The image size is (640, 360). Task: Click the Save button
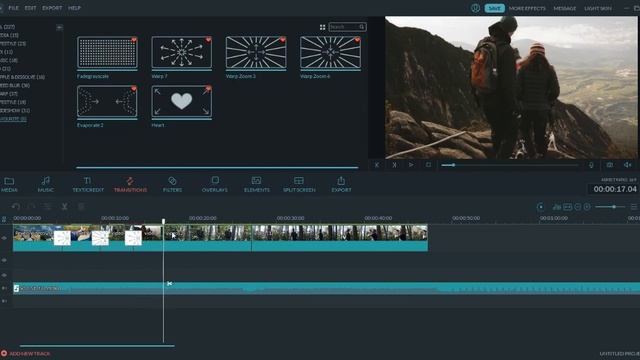(x=495, y=8)
